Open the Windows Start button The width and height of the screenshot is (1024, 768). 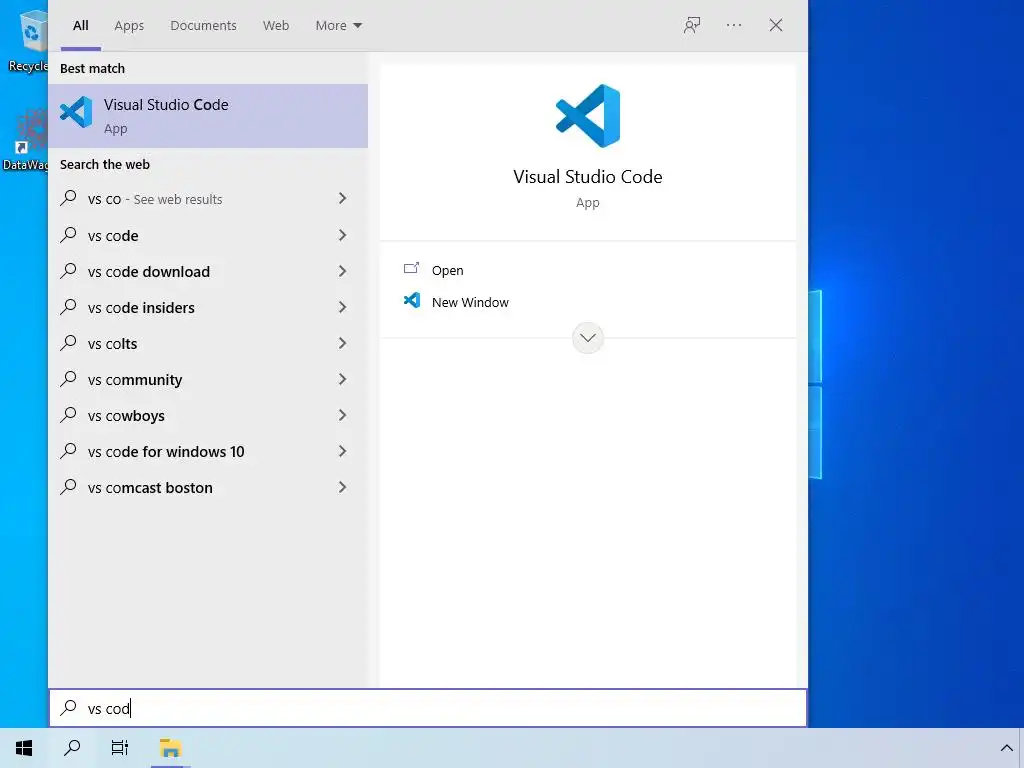pyautogui.click(x=24, y=748)
